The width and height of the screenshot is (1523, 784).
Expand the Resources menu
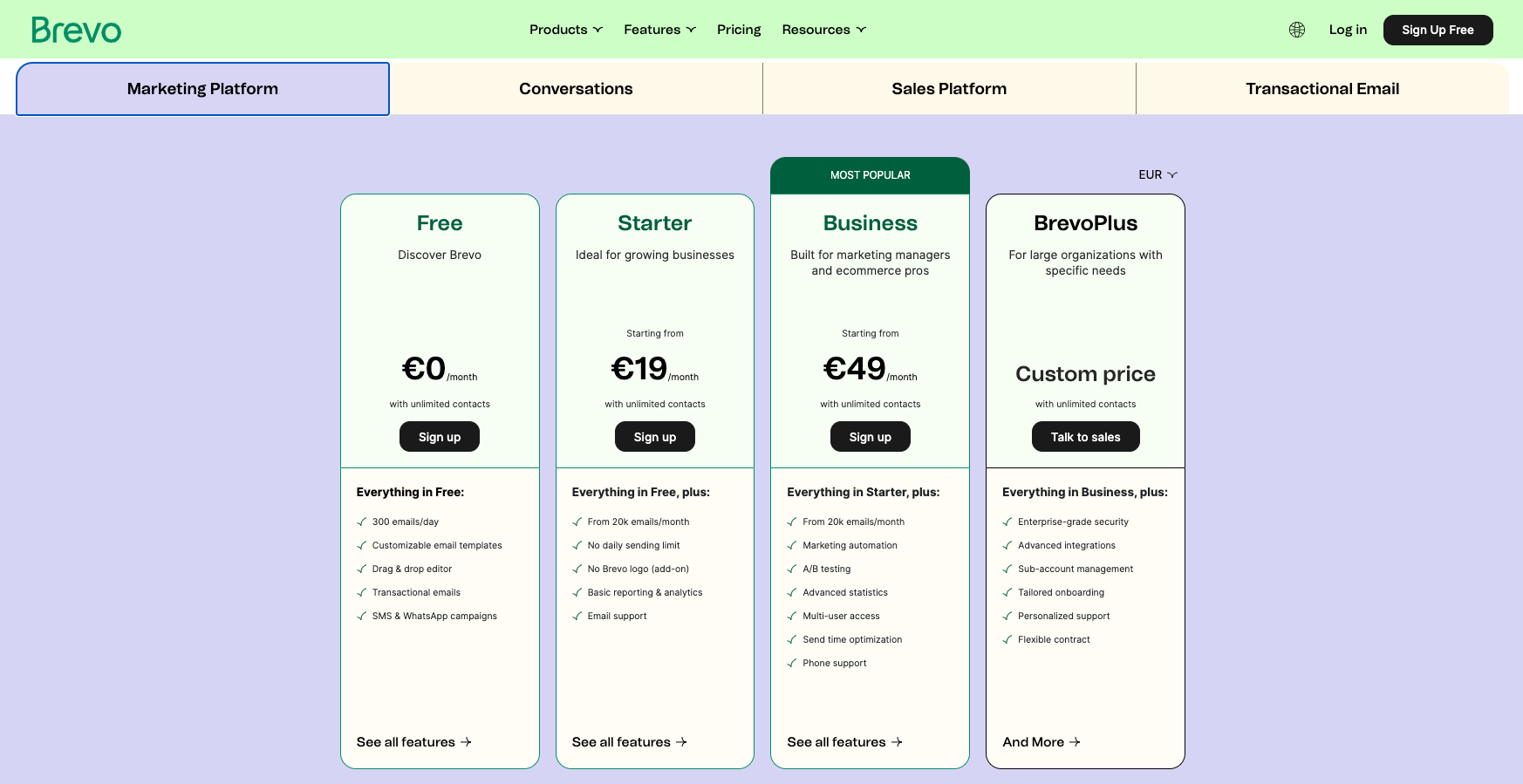(824, 30)
